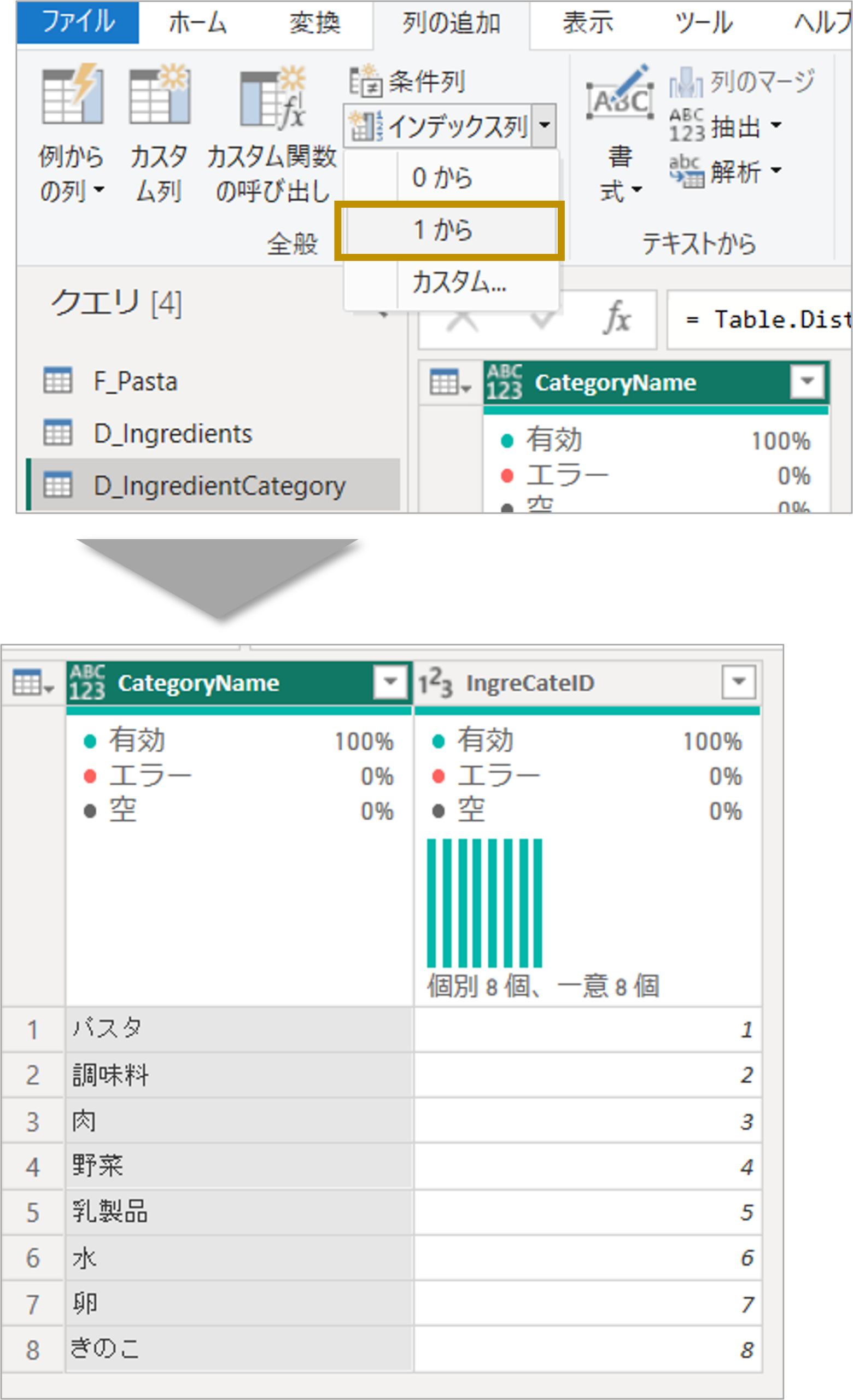Click the 列のマージ (Merge Columns) icon
This screenshot has height=1400, width=853.
(686, 81)
